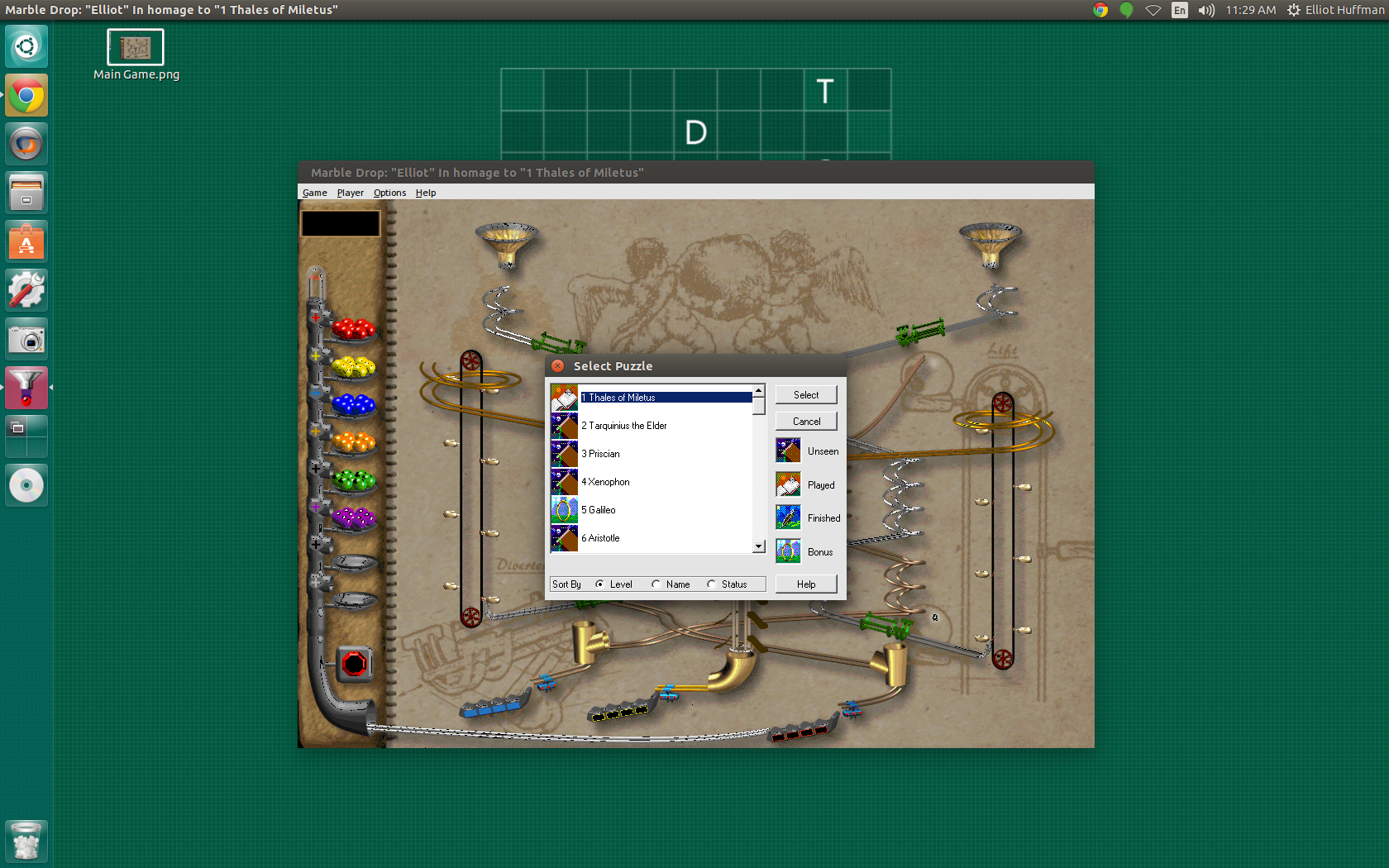This screenshot has width=1389, height=868.
Task: Select 4 Xenophon from the puzzle list
Action: tap(606, 482)
